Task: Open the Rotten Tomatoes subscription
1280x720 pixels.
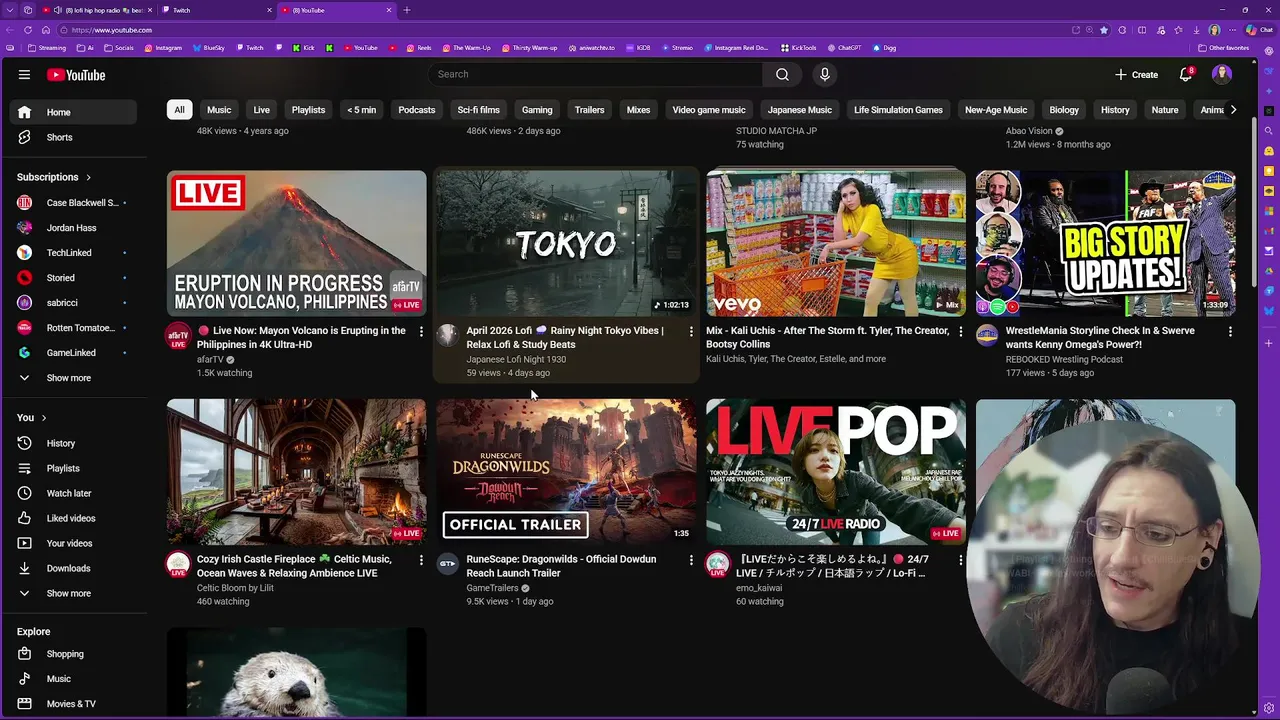Action: click(x=75, y=328)
